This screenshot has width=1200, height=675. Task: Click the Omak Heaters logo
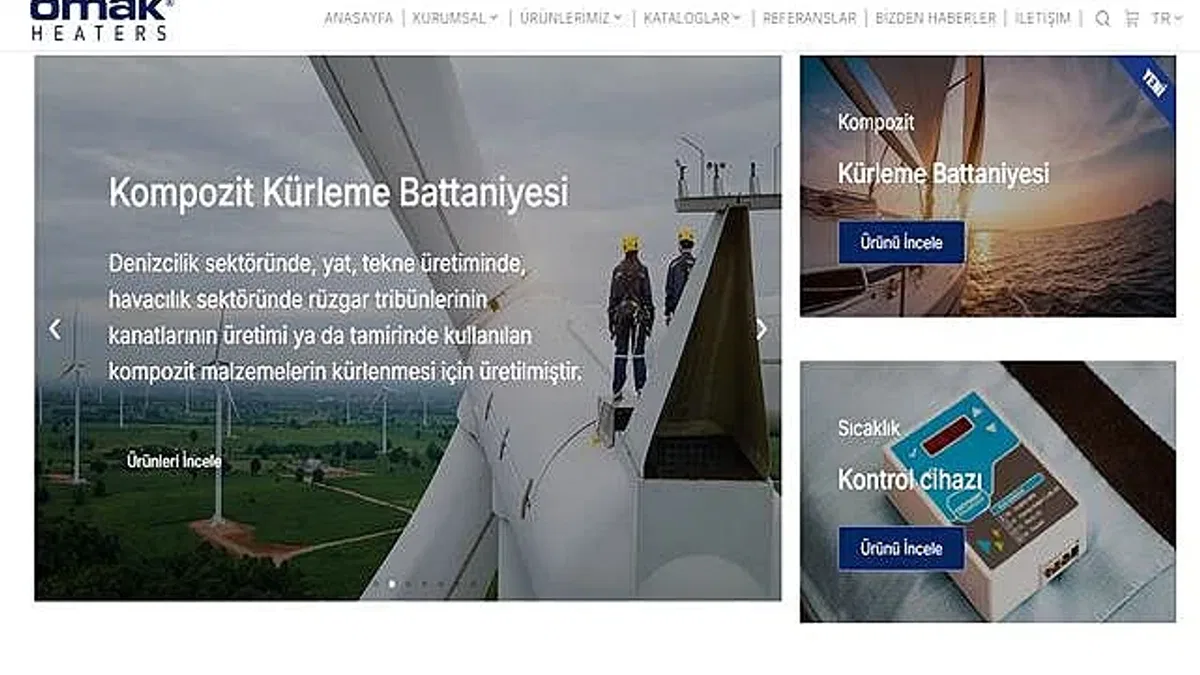101,19
